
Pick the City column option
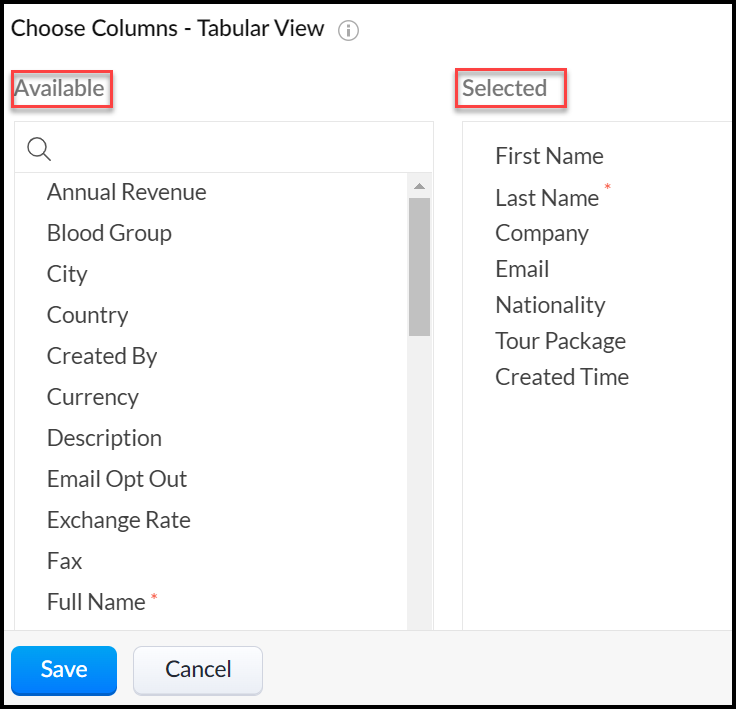pyautogui.click(x=67, y=274)
